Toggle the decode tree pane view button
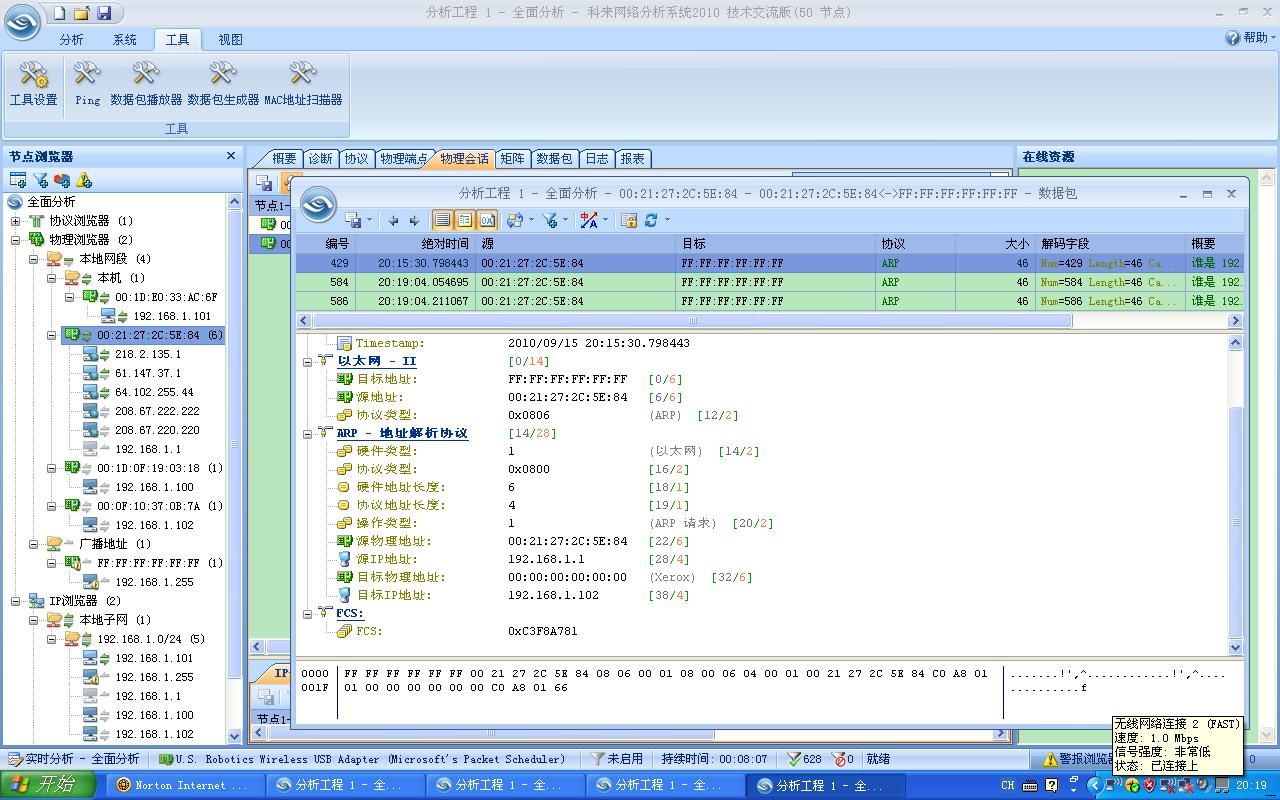 pyautogui.click(x=465, y=220)
